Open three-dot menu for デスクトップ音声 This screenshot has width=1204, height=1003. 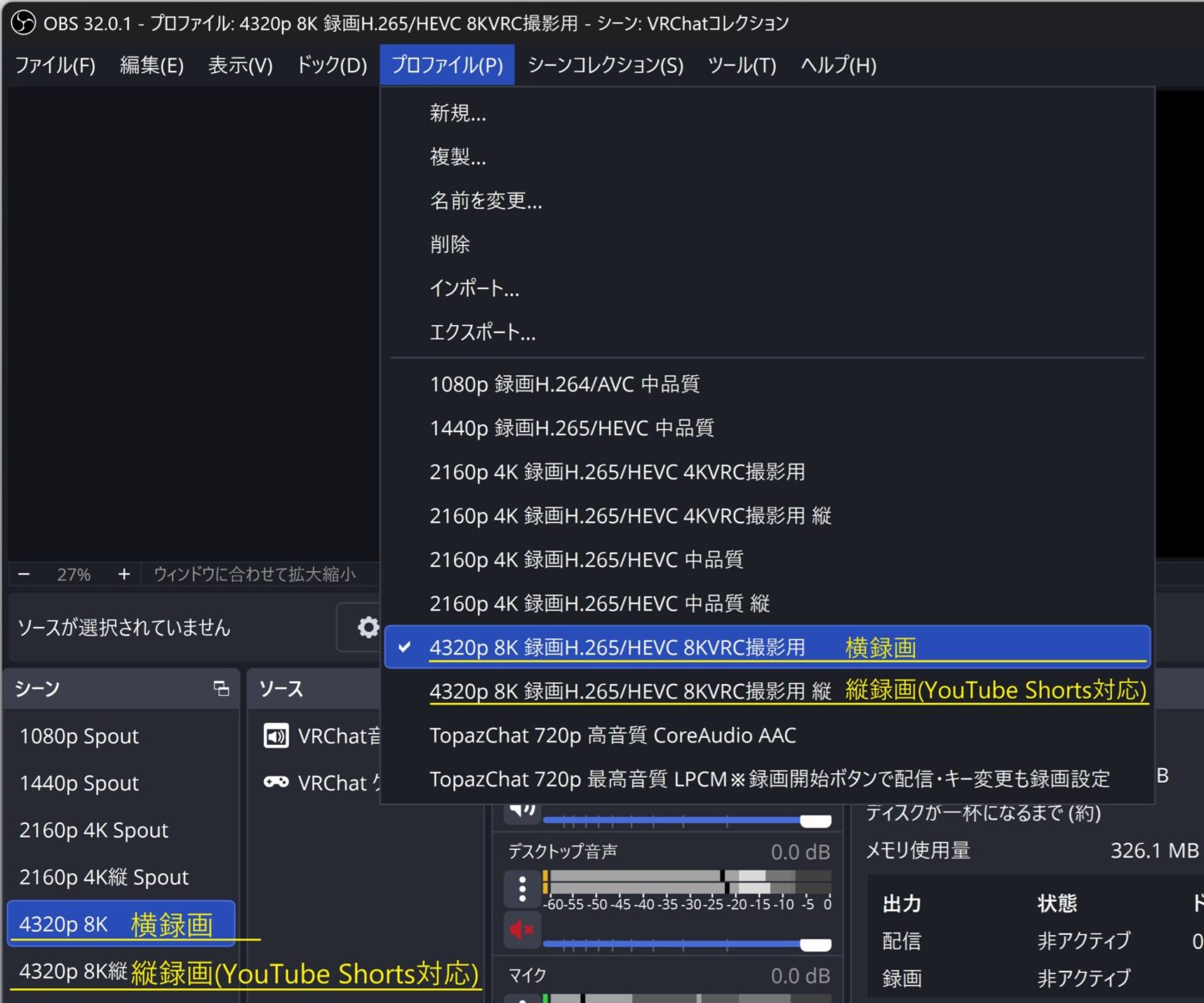pos(522,888)
